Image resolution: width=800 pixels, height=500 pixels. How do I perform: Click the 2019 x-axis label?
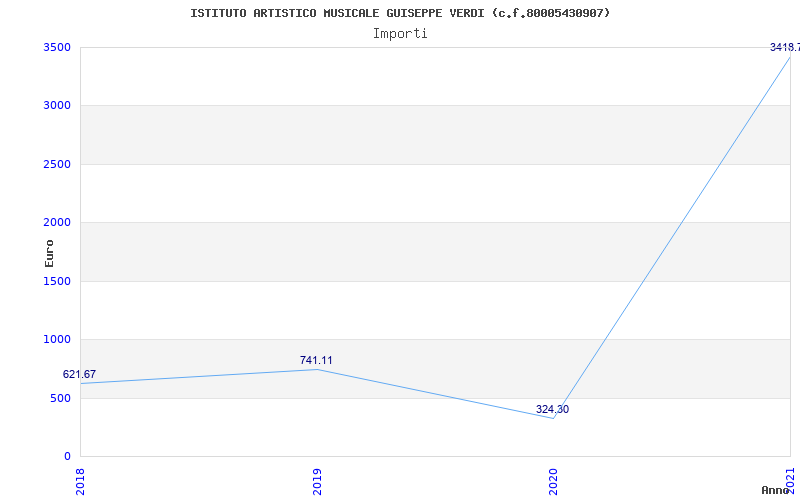[317, 482]
